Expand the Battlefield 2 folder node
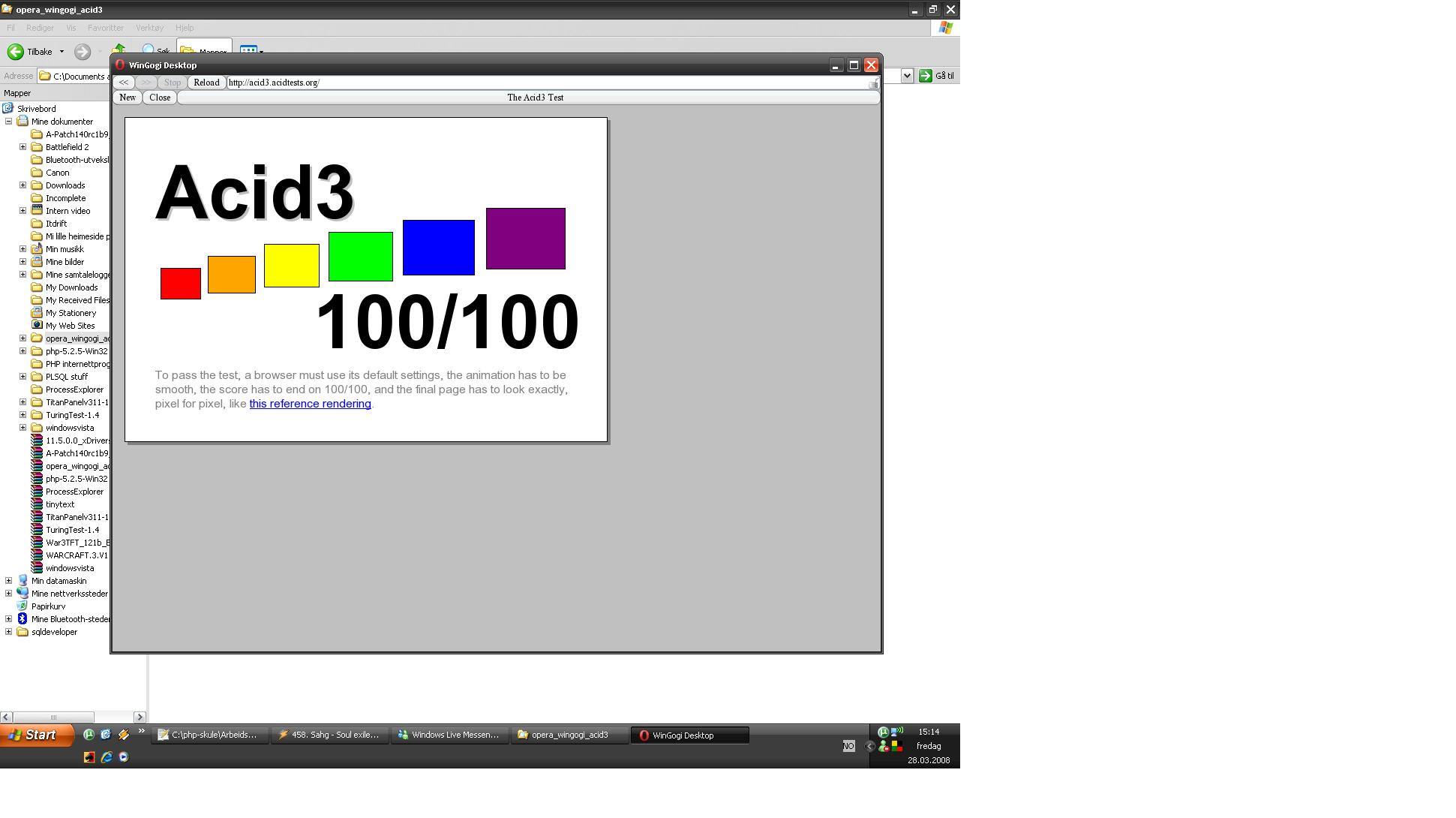Screen dimensions: 1456x818 23,147
